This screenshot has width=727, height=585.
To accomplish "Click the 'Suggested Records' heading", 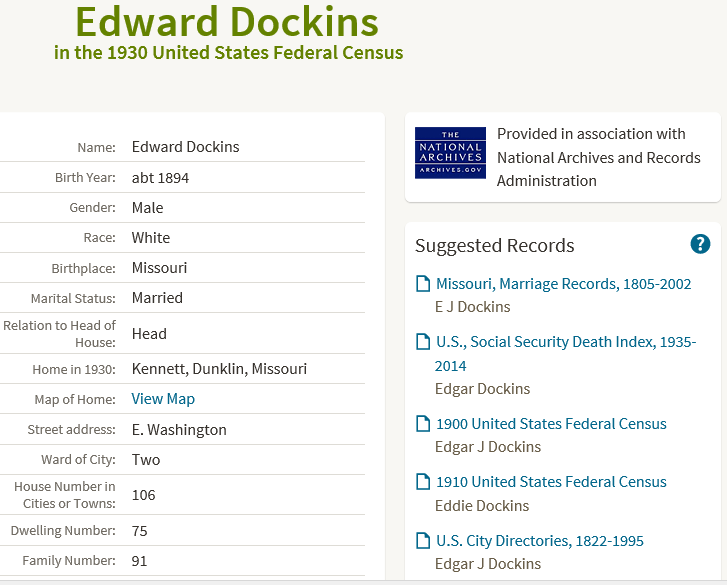I will 494,246.
